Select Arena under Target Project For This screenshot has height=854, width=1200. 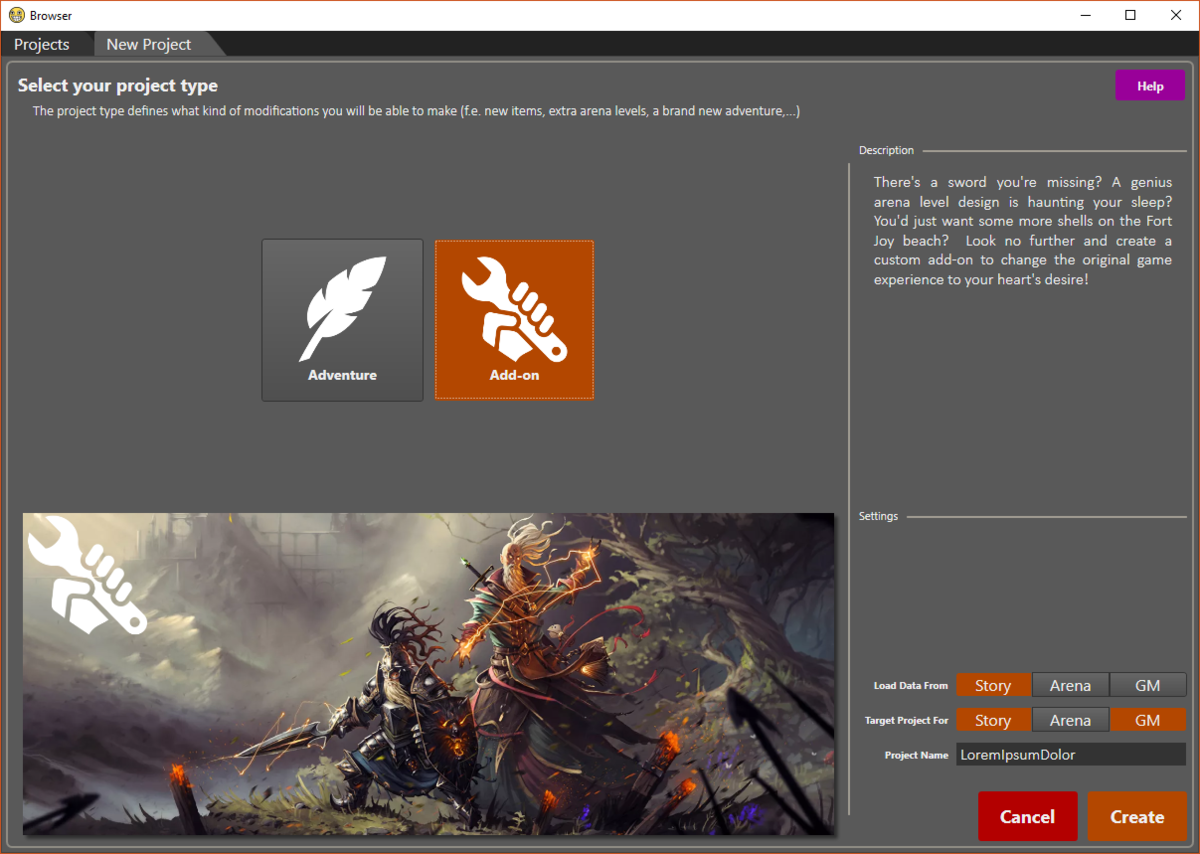[x=1070, y=719]
